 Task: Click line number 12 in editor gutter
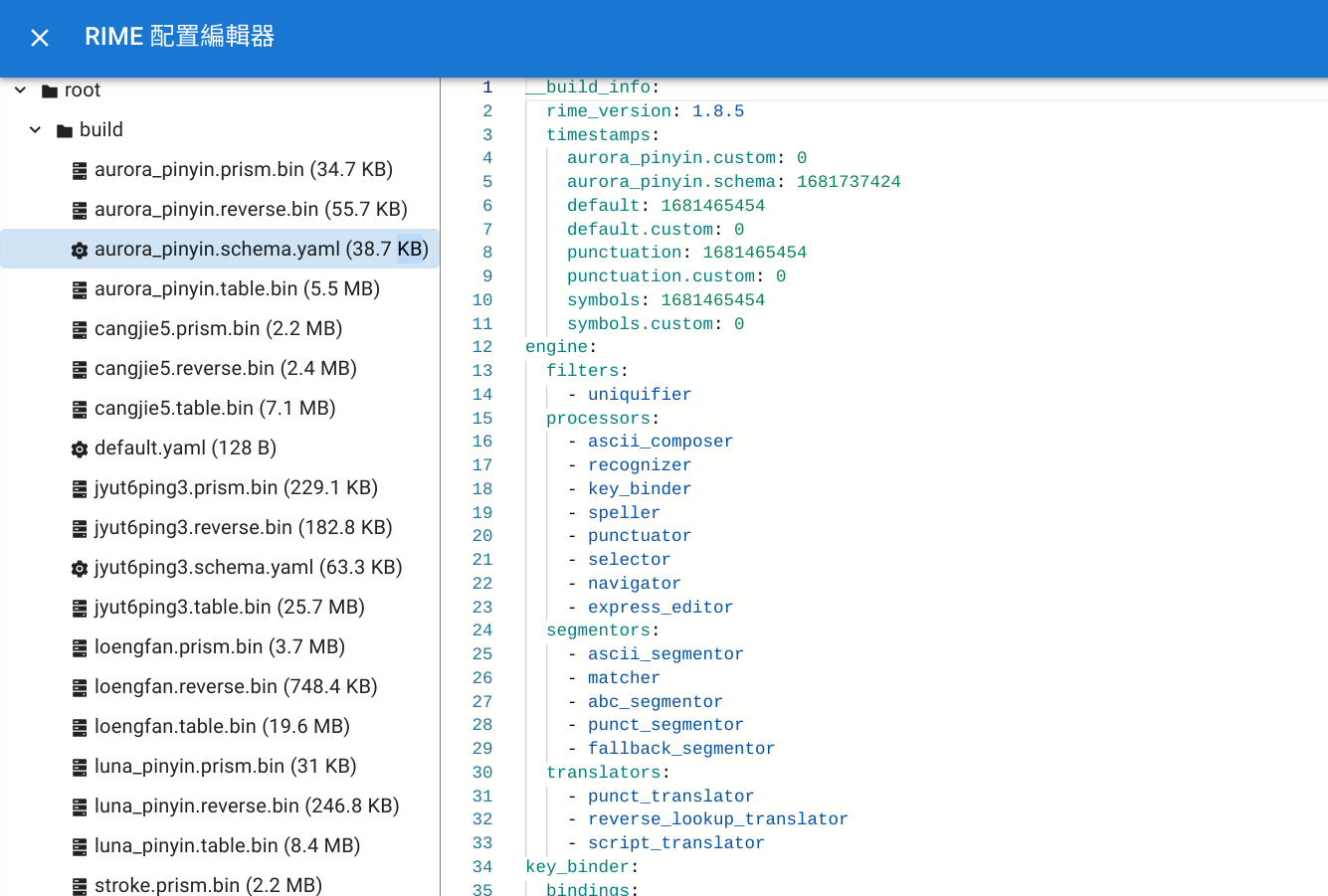482,347
